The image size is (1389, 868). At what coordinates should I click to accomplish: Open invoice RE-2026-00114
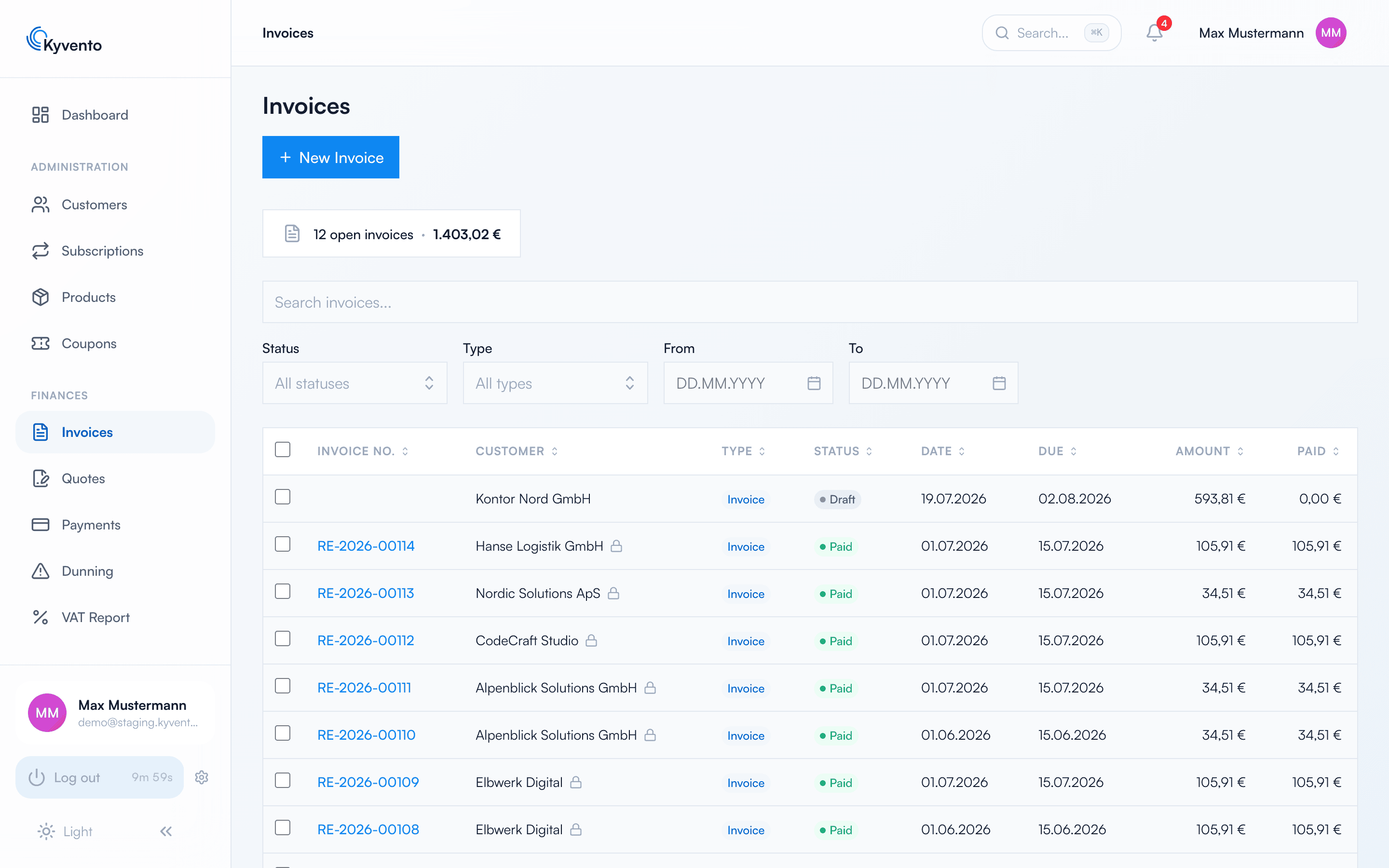point(366,546)
